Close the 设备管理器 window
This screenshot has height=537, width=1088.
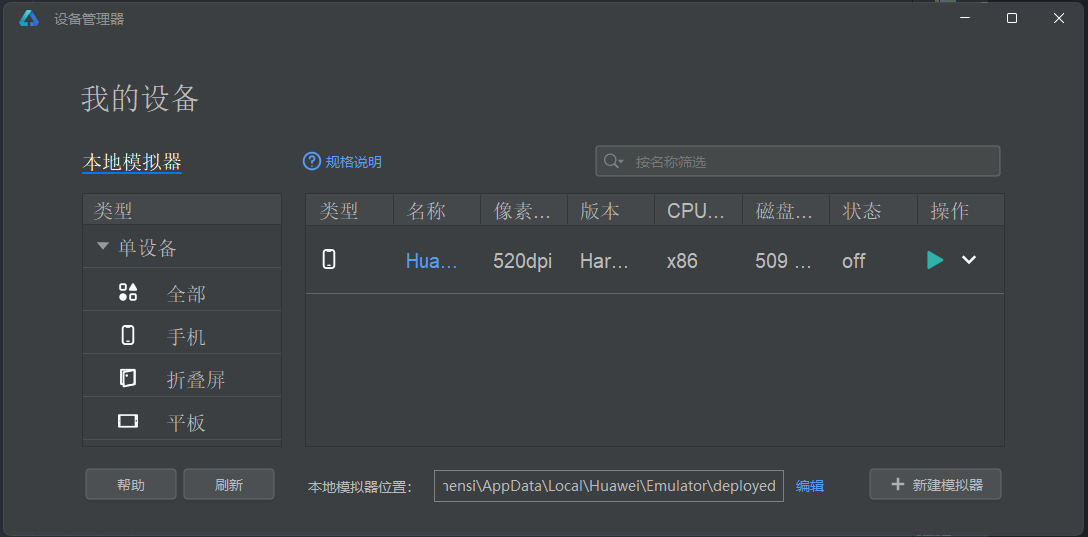click(x=1059, y=19)
